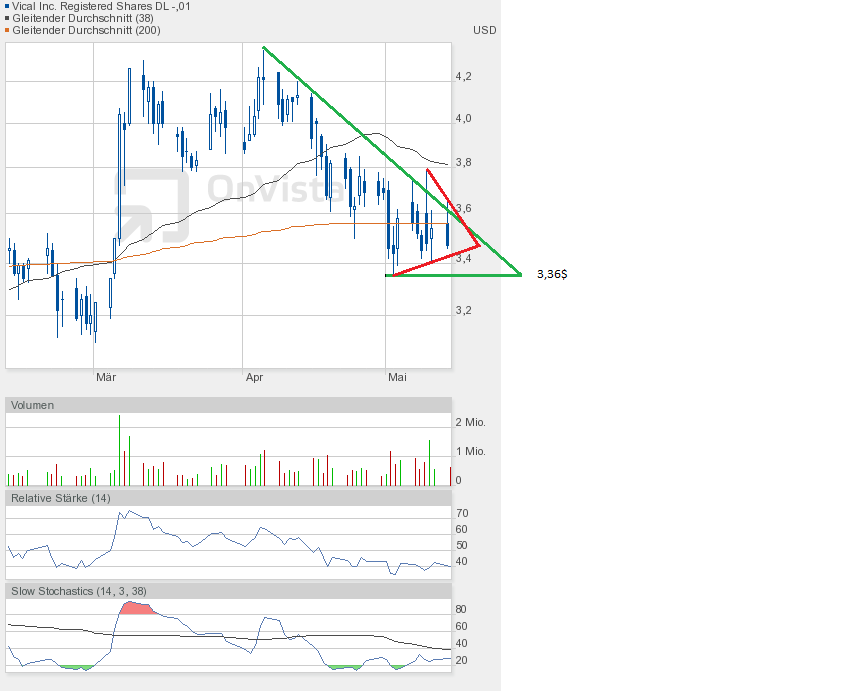This screenshot has width=850, height=691.
Task: Click the 'Gleitender Durchschnitt (38)' legend entry
Action: [83, 18]
